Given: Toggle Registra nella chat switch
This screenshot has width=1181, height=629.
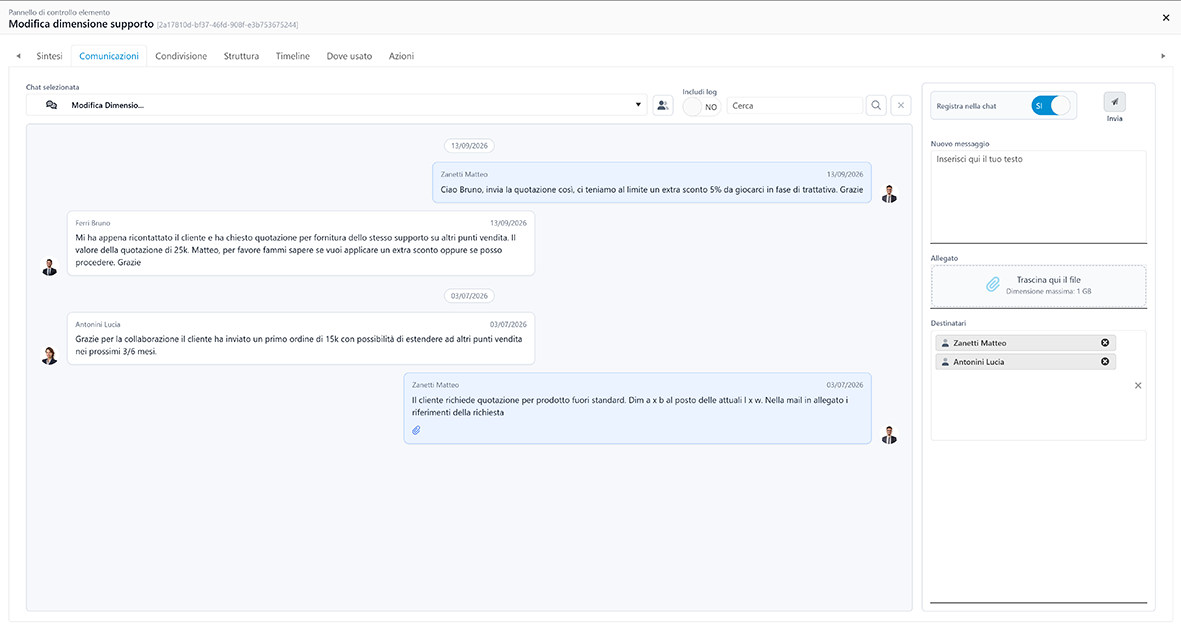Looking at the screenshot, I should [1051, 105].
